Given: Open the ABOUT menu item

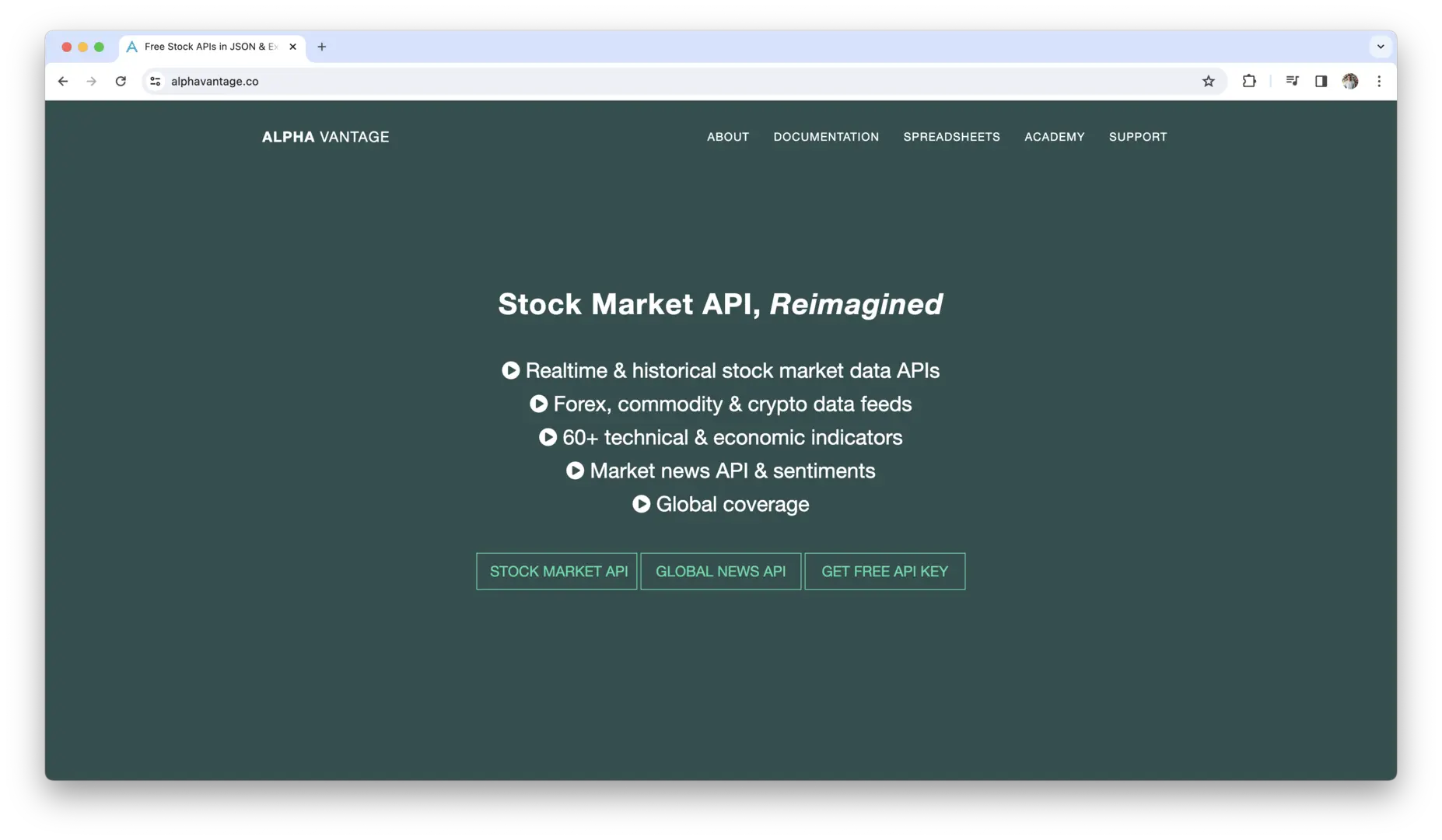Looking at the screenshot, I should pyautogui.click(x=728, y=137).
